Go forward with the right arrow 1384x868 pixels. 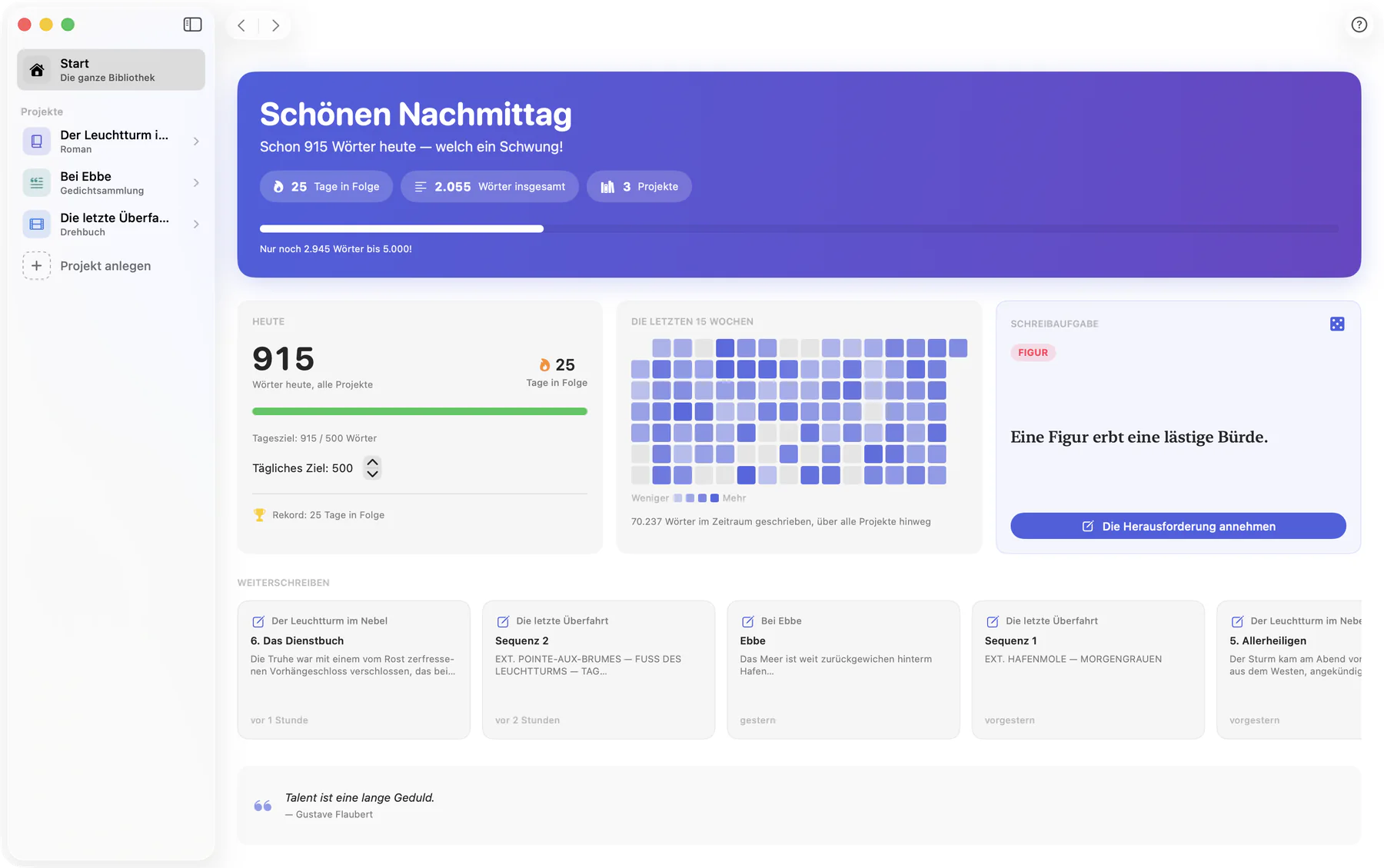pyautogui.click(x=275, y=25)
